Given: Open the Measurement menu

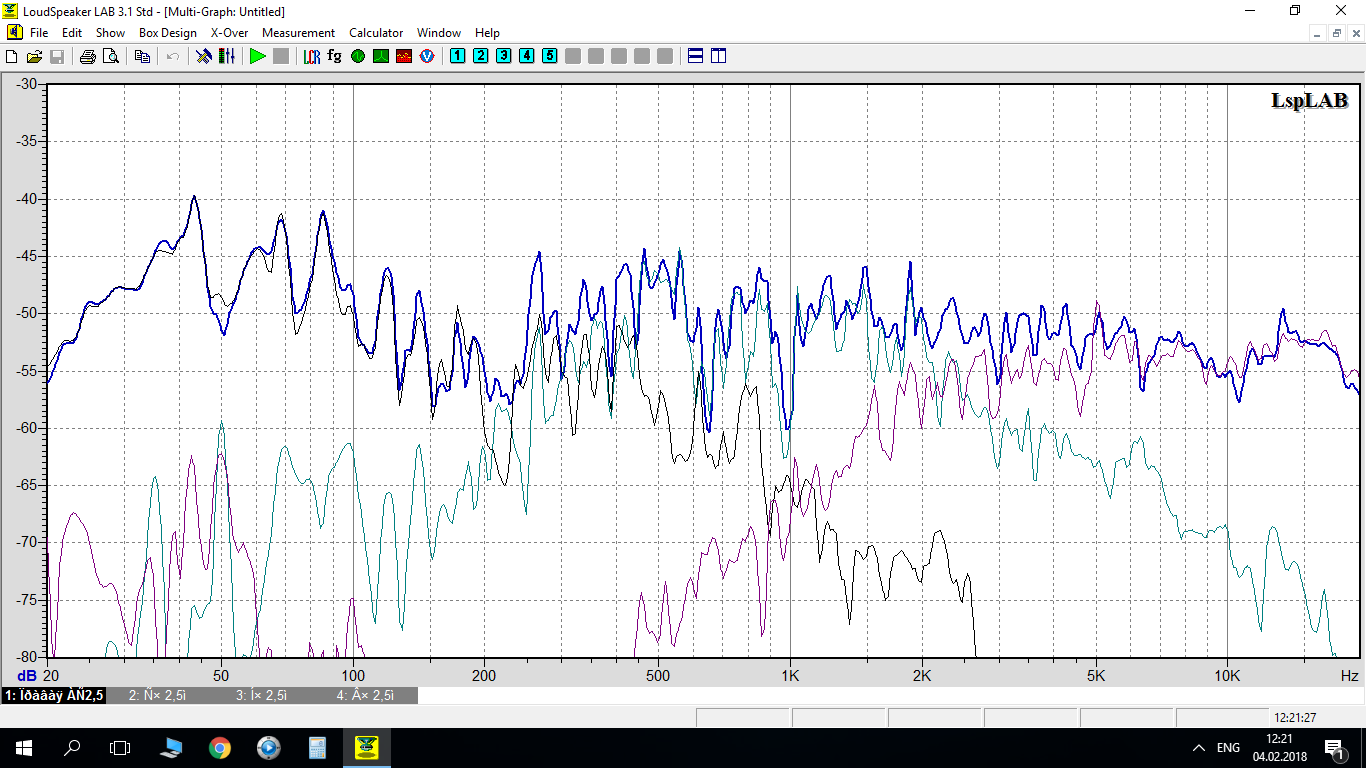Looking at the screenshot, I should point(298,33).
